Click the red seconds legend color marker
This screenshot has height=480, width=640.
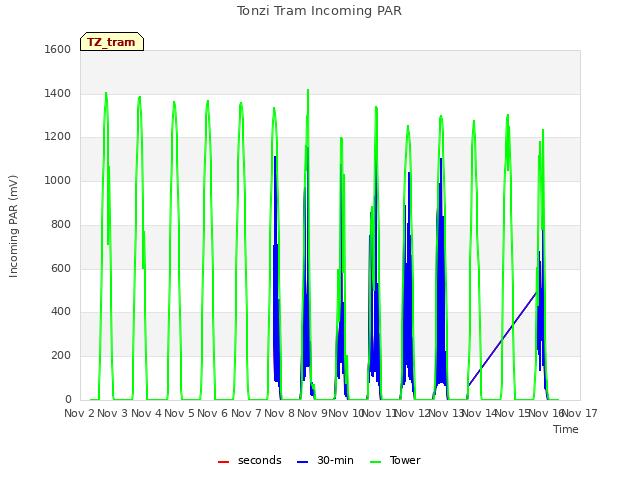[223, 462]
